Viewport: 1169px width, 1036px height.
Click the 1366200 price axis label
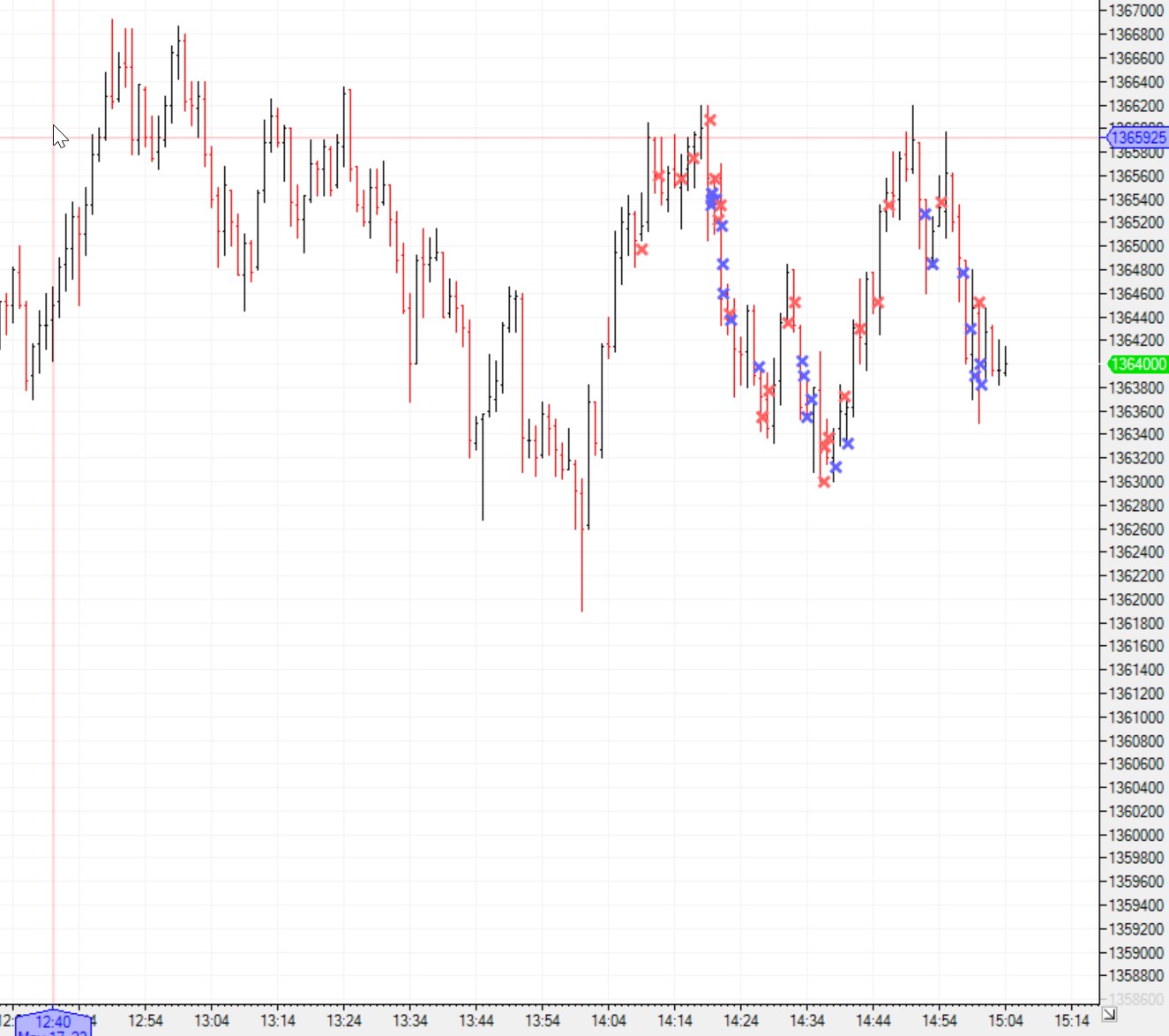click(x=1136, y=105)
